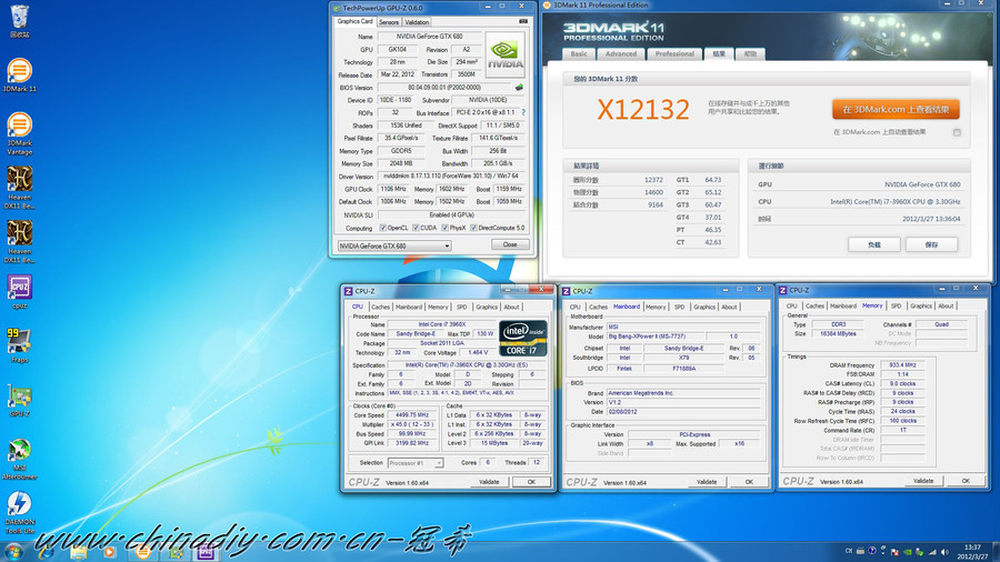The image size is (1000, 562).
Task: Open the Advanced tab in 3DMark 11
Action: 621,54
